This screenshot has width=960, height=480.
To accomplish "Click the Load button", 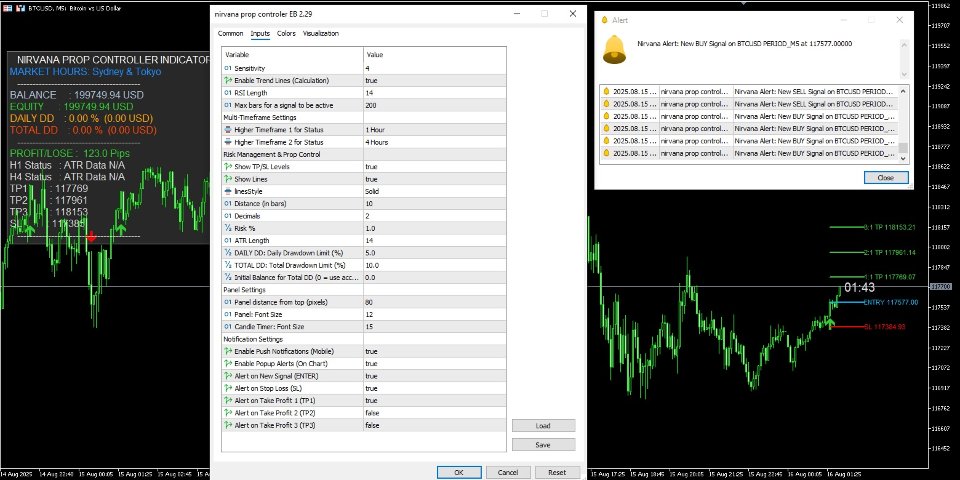I will click(x=543, y=426).
